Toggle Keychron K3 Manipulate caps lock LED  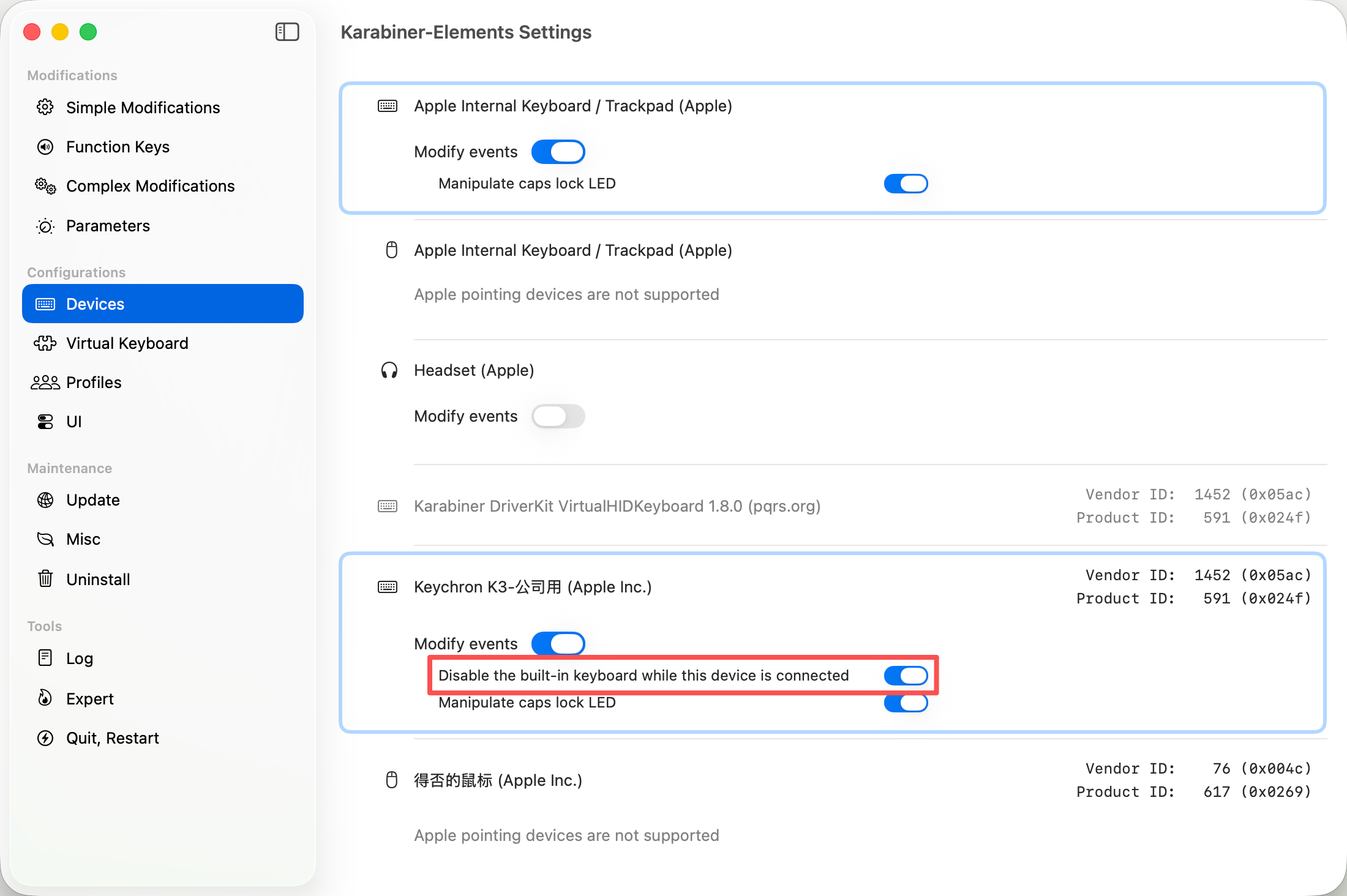906,703
